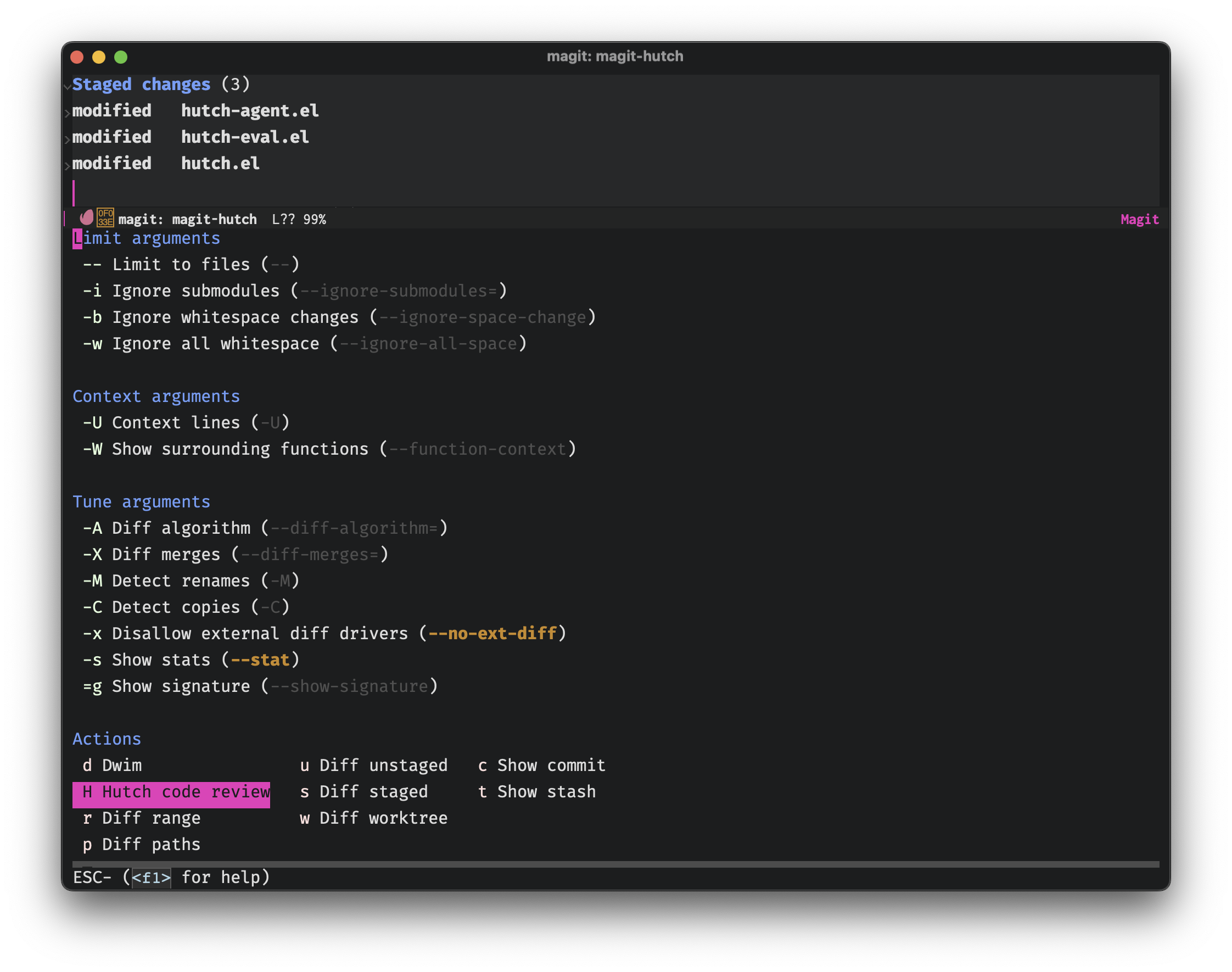
Task: Click the green macOS zoom button
Action: (x=121, y=57)
